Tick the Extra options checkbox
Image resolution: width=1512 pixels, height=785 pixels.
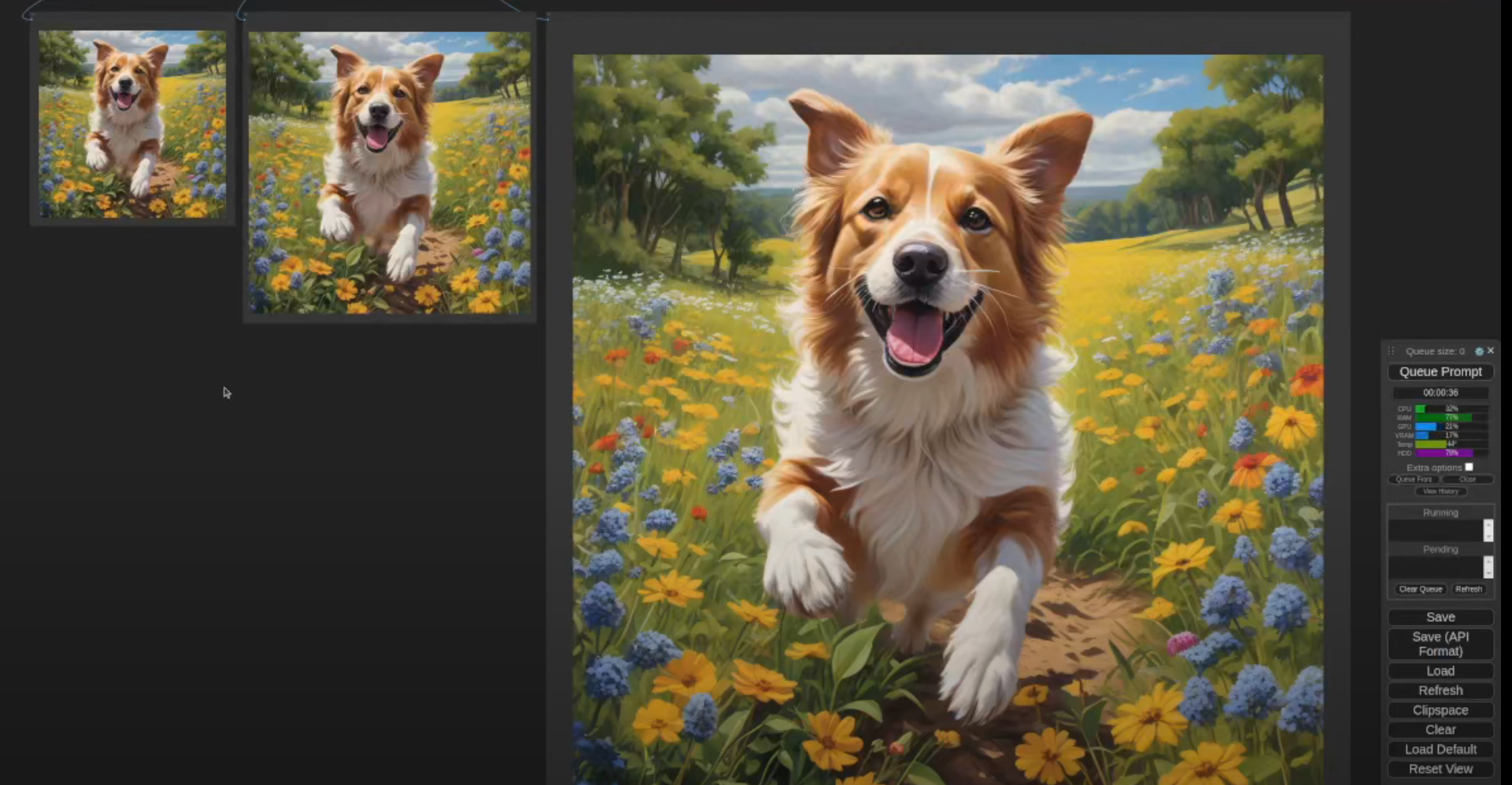(x=1469, y=467)
